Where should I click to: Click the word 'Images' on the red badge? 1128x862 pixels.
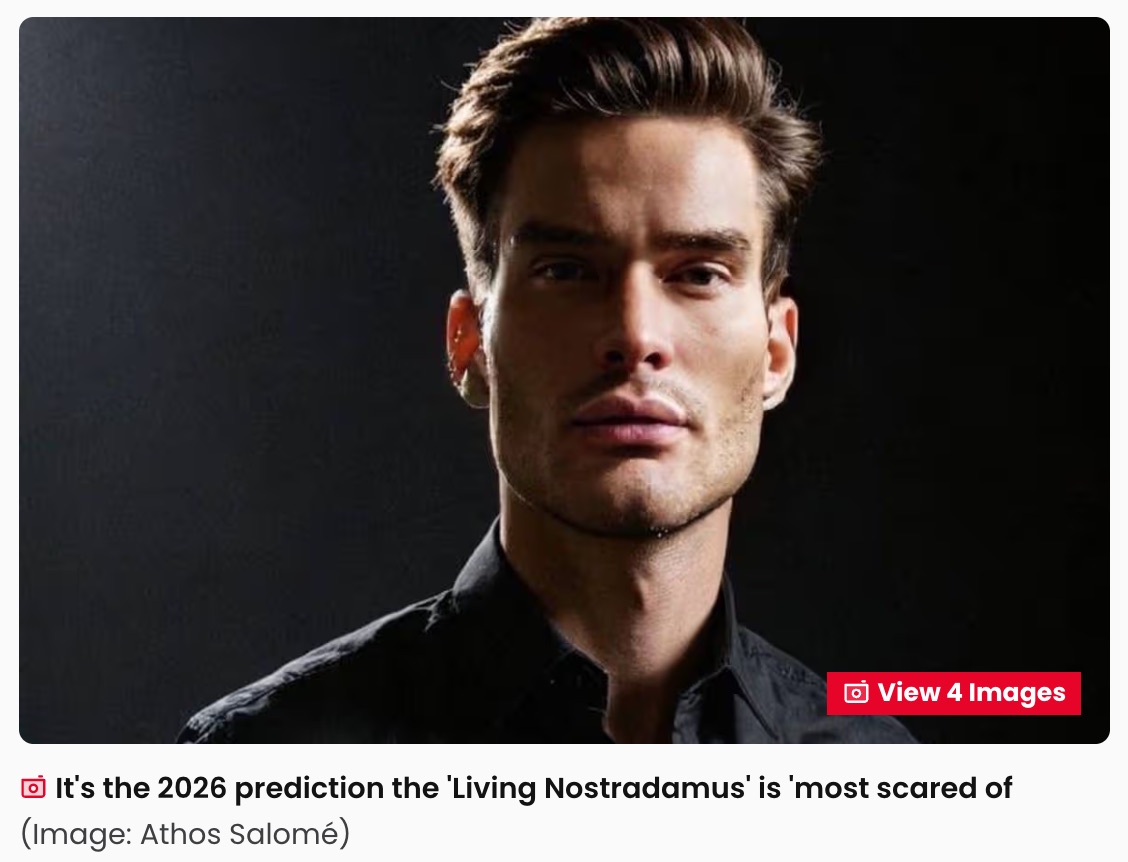(x=1016, y=693)
